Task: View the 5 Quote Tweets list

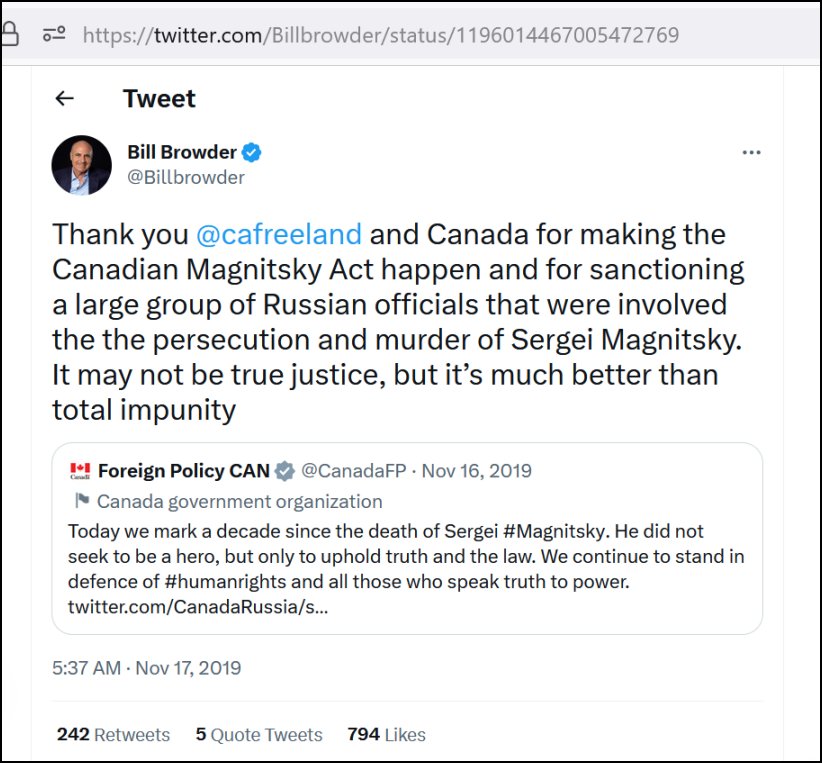Action: 259,734
